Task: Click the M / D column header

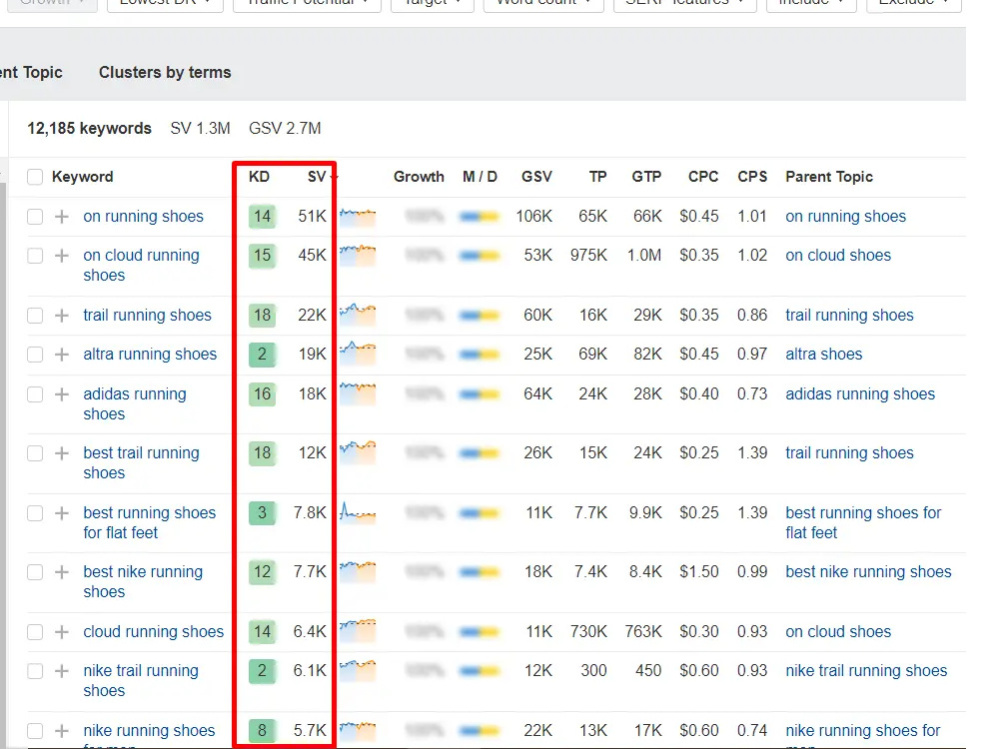Action: (x=480, y=177)
